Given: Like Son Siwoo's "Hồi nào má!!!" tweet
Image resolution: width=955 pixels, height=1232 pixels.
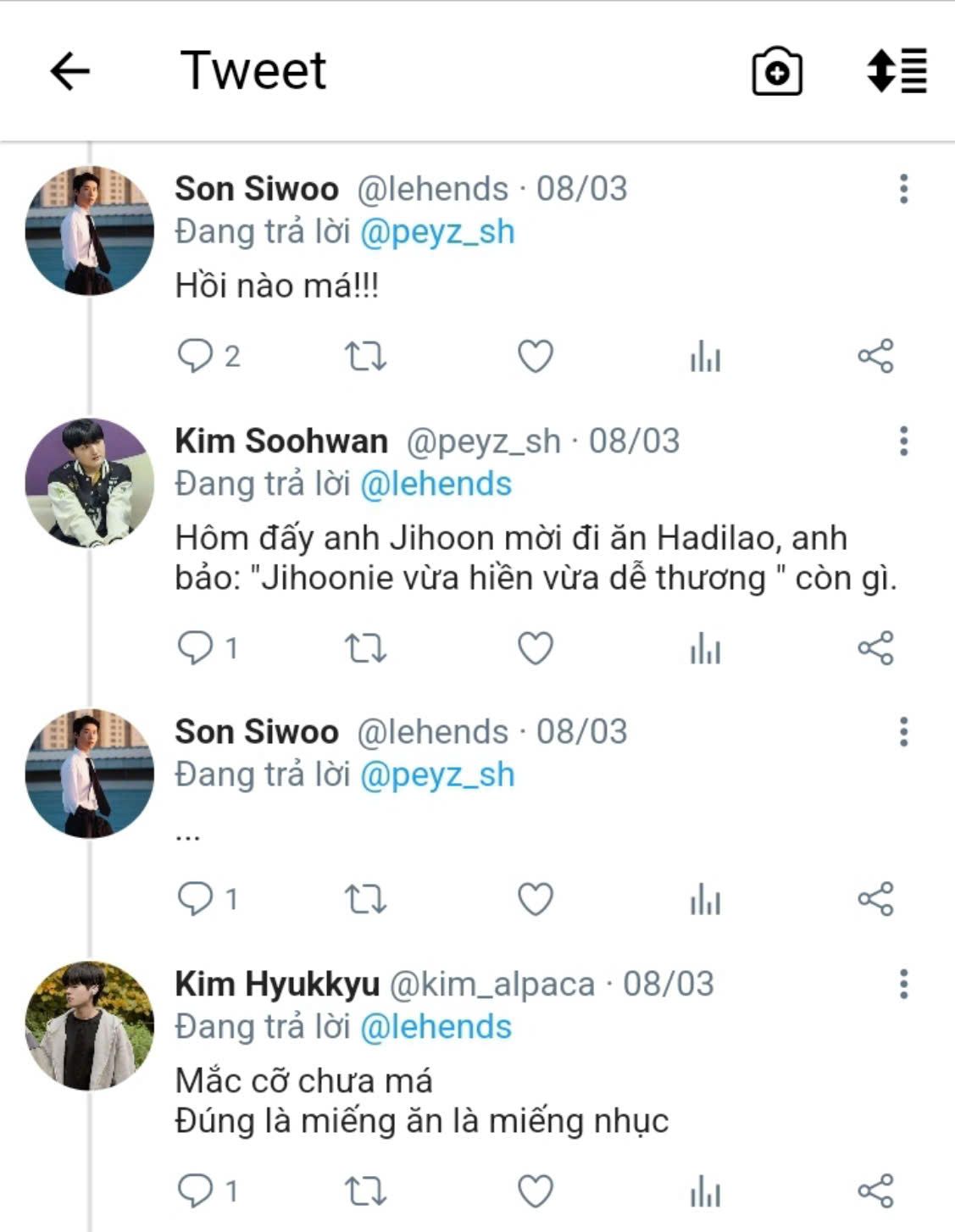Looking at the screenshot, I should point(535,356).
